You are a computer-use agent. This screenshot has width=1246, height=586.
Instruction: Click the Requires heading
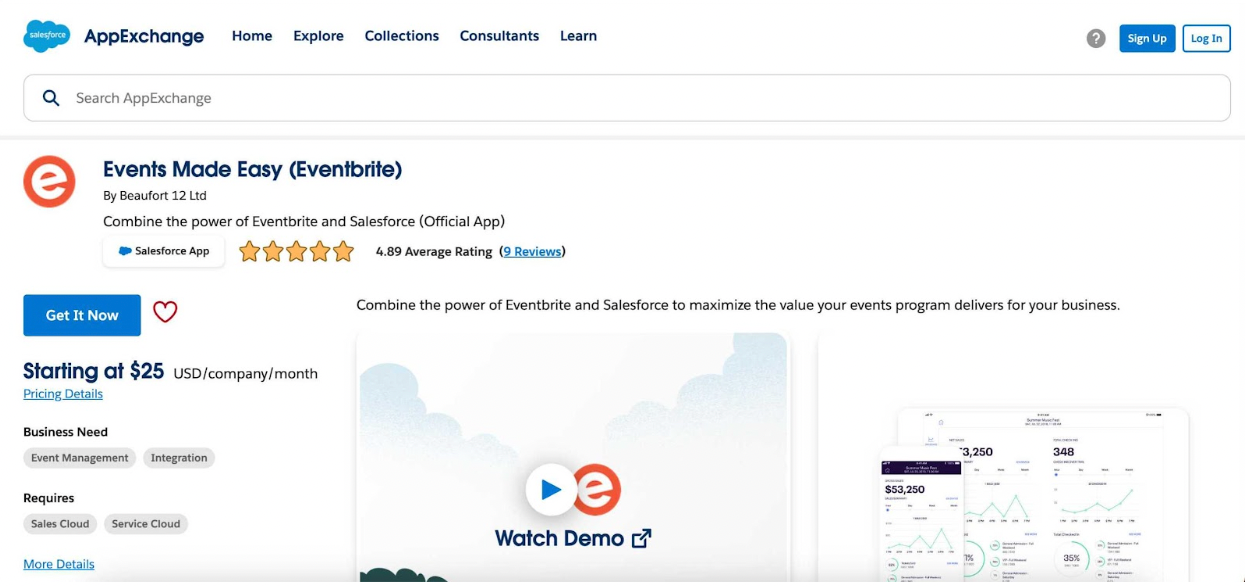pyautogui.click(x=49, y=498)
